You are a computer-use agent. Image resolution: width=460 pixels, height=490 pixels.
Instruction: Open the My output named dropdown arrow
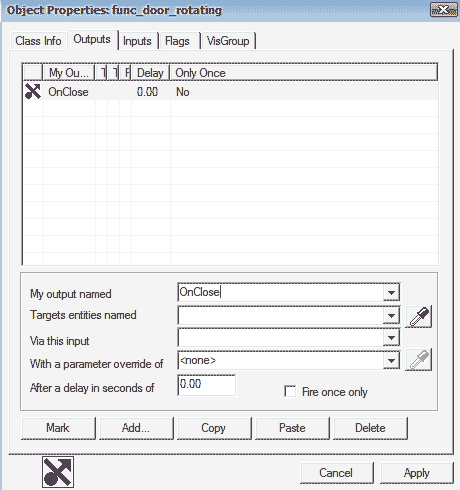[x=391, y=293]
